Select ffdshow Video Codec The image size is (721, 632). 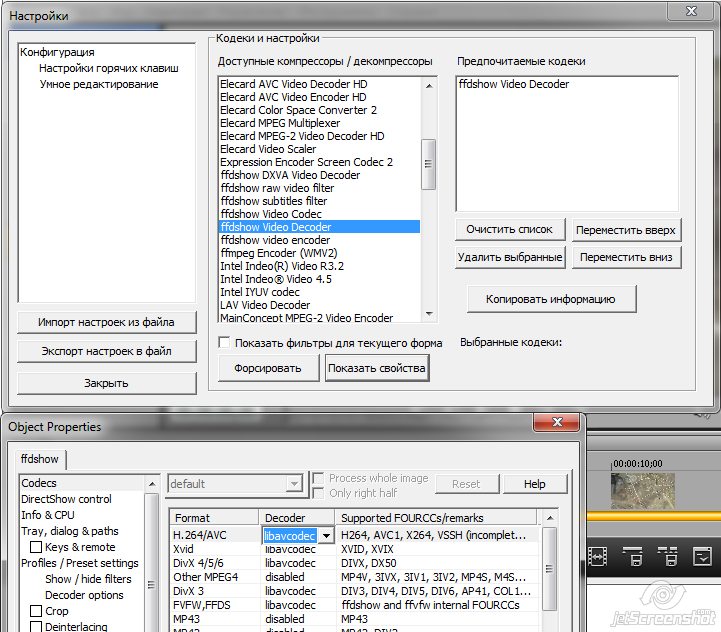271,214
